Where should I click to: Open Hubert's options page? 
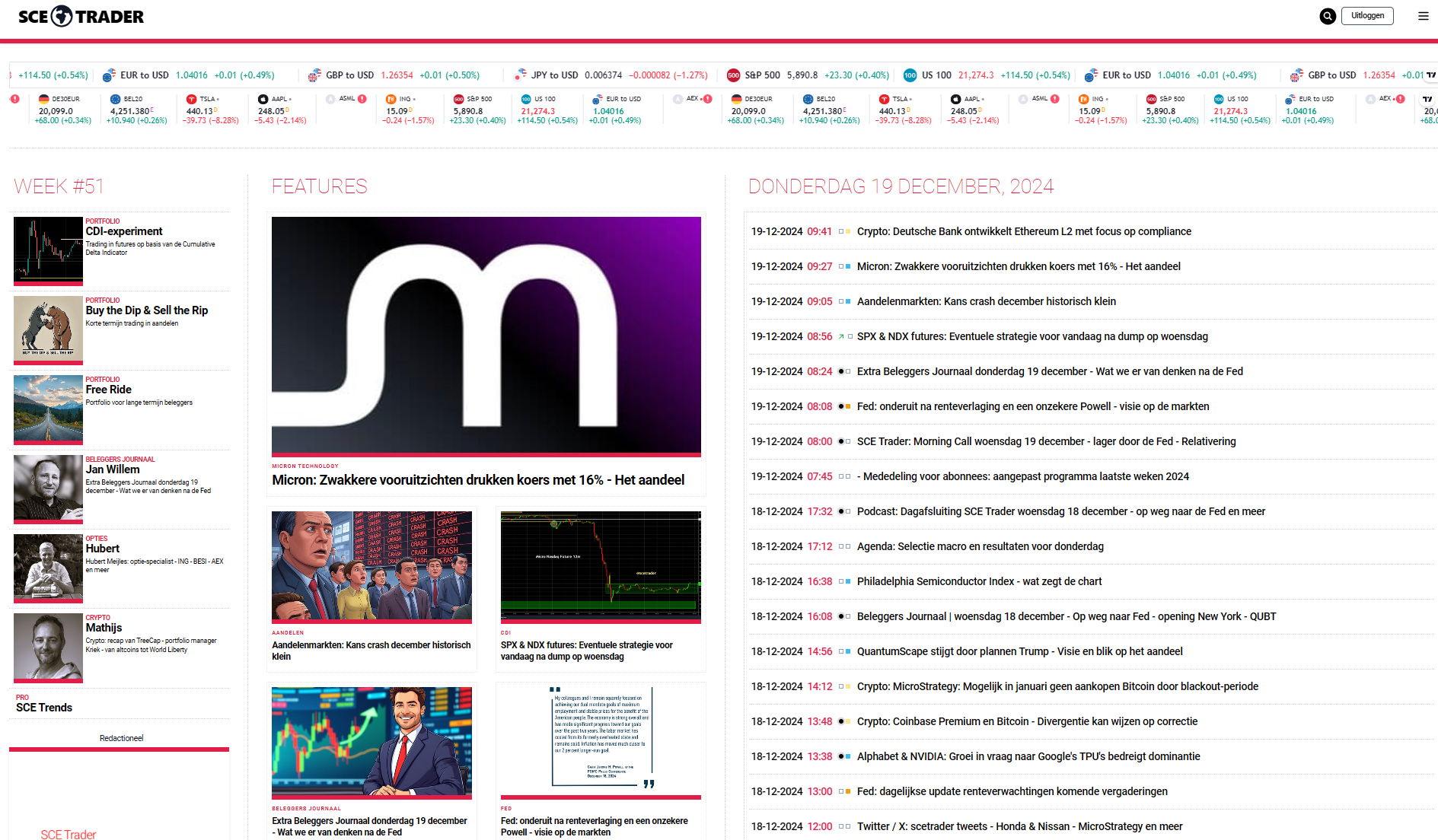(x=103, y=549)
